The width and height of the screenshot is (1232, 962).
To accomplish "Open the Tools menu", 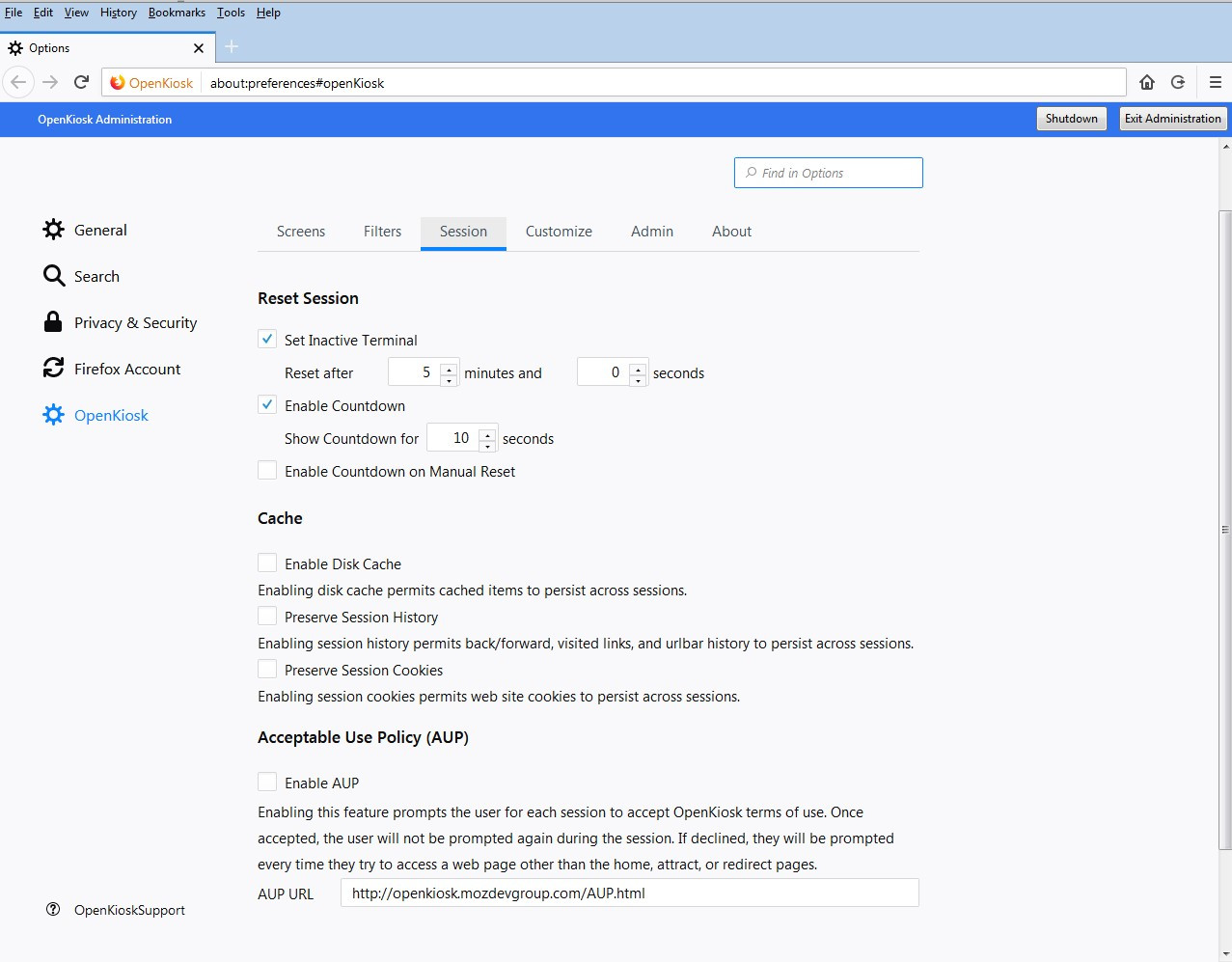I will [x=231, y=13].
